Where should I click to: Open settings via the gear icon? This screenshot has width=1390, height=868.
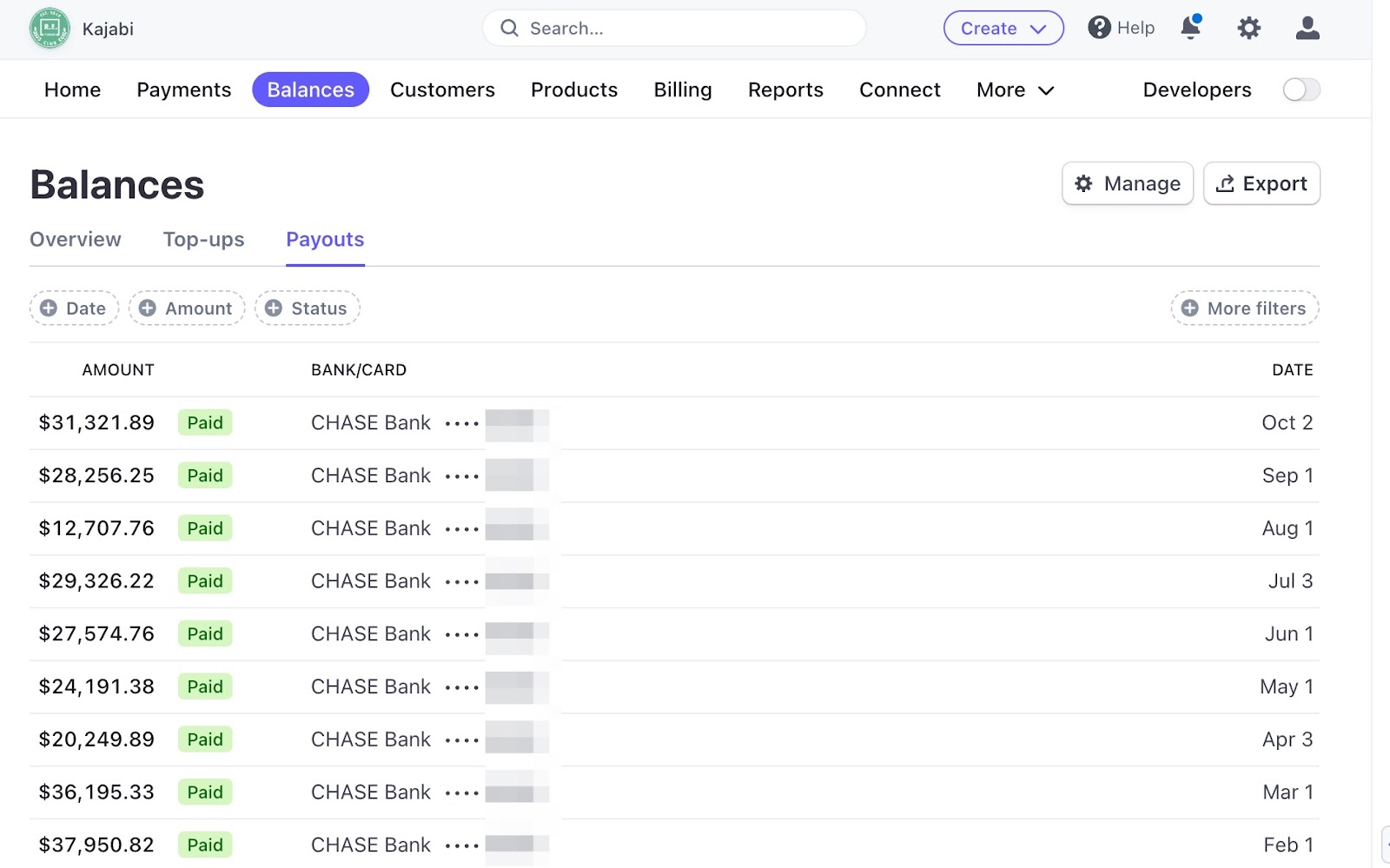click(1248, 29)
